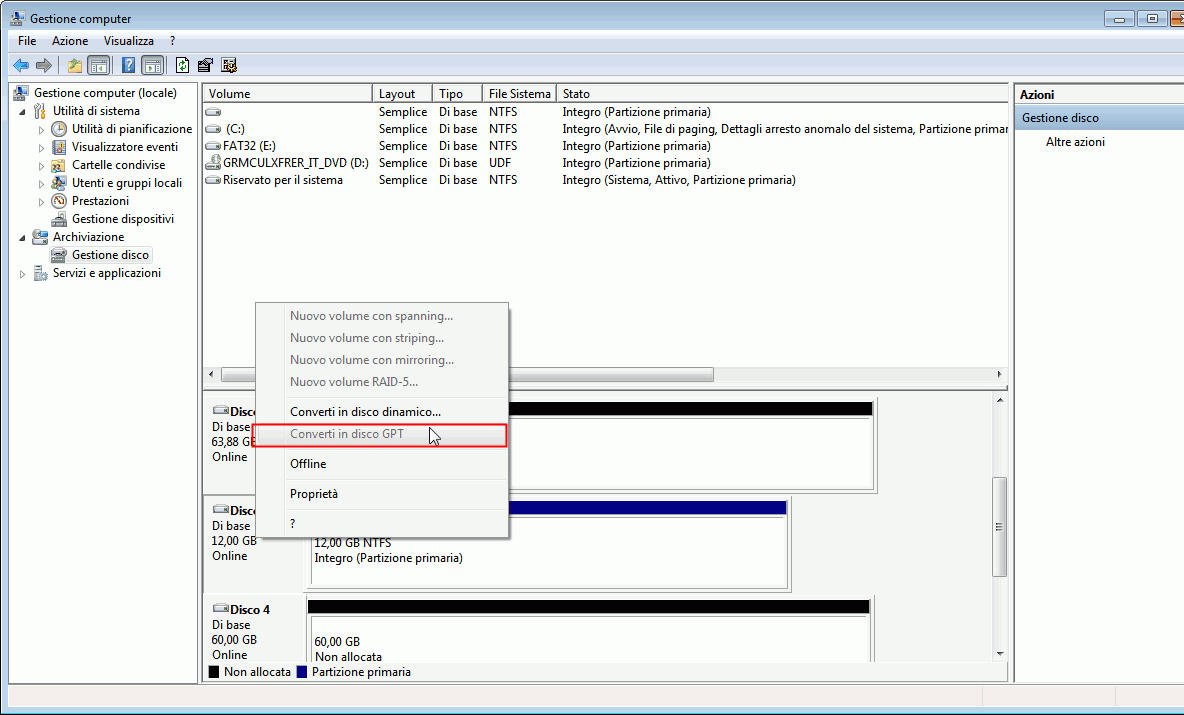Collapse Archiviazione tree arrow
Image resolution: width=1184 pixels, height=715 pixels.
click(x=22, y=238)
